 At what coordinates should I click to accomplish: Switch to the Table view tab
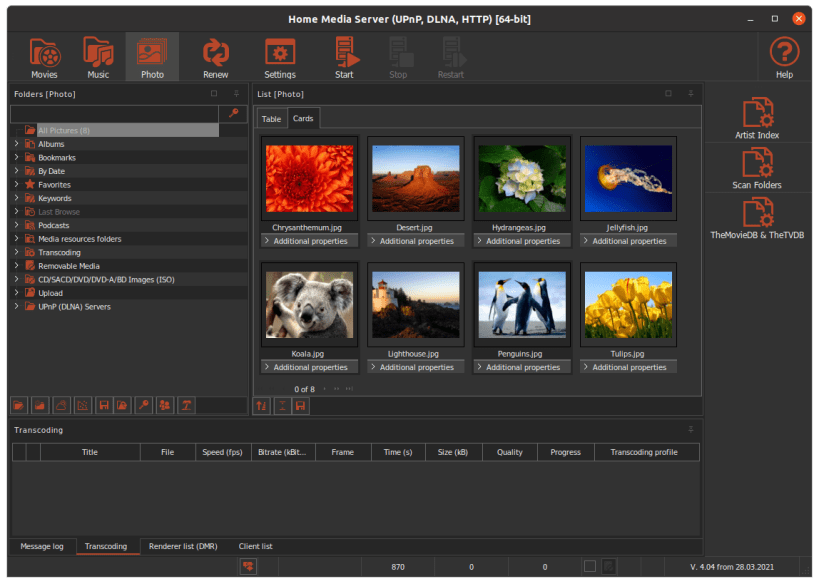(271, 119)
